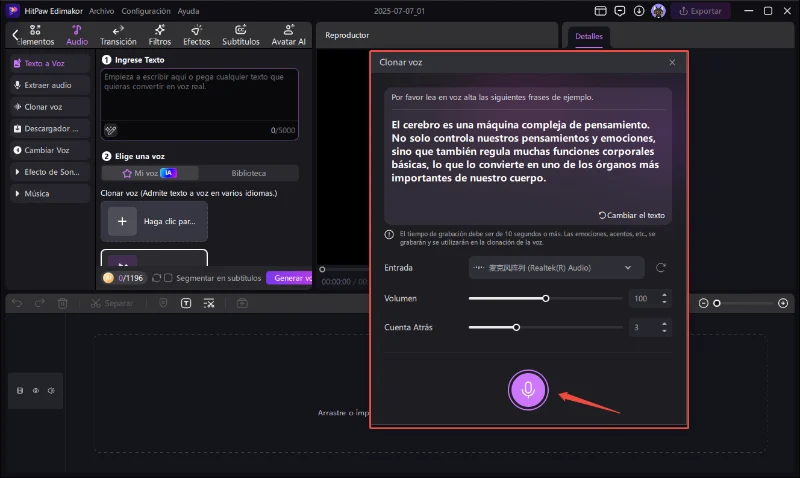Open the Configuración menu
The width and height of the screenshot is (800, 478).
coord(146,11)
